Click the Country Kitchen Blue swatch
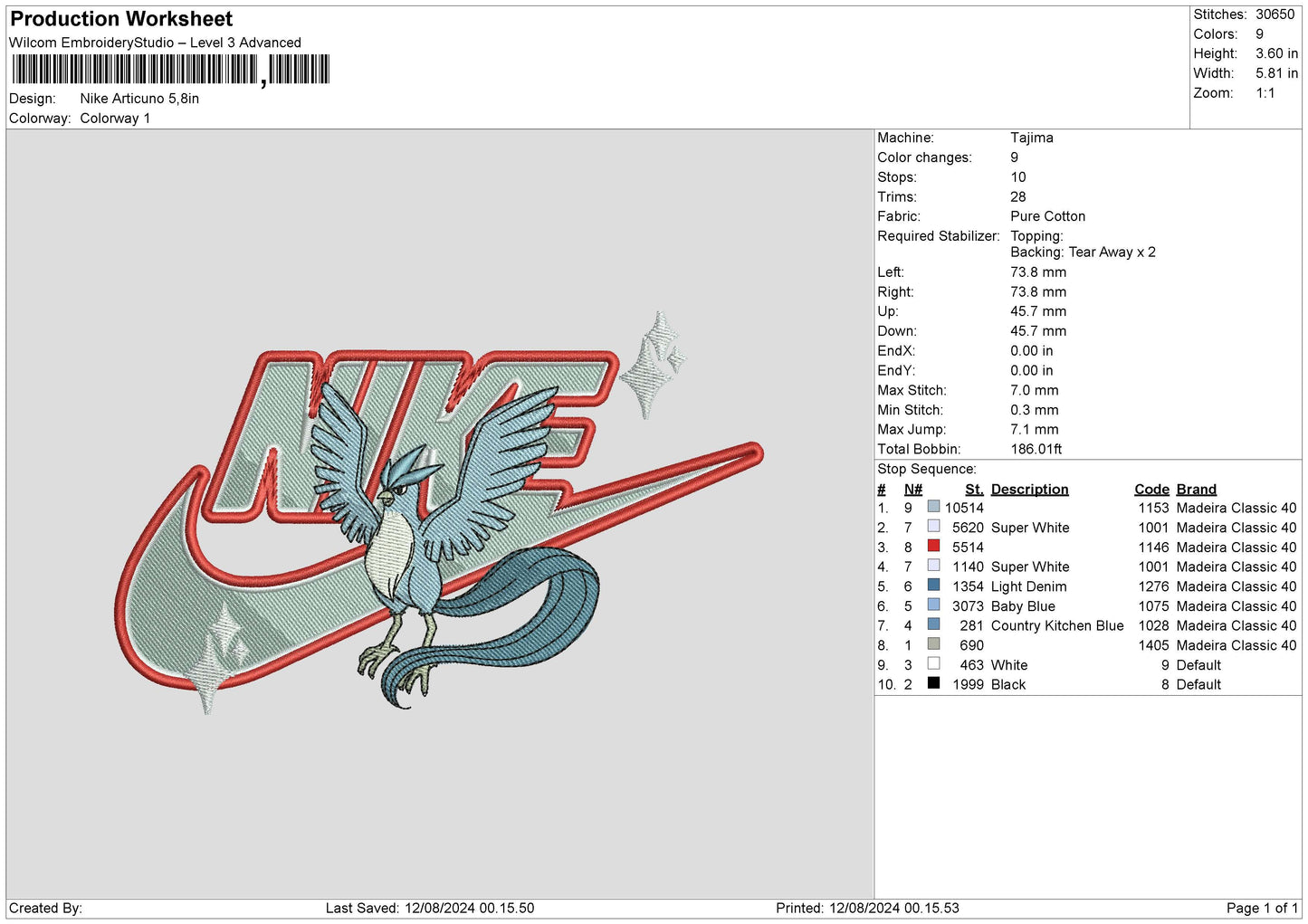1308x924 pixels. [933, 624]
